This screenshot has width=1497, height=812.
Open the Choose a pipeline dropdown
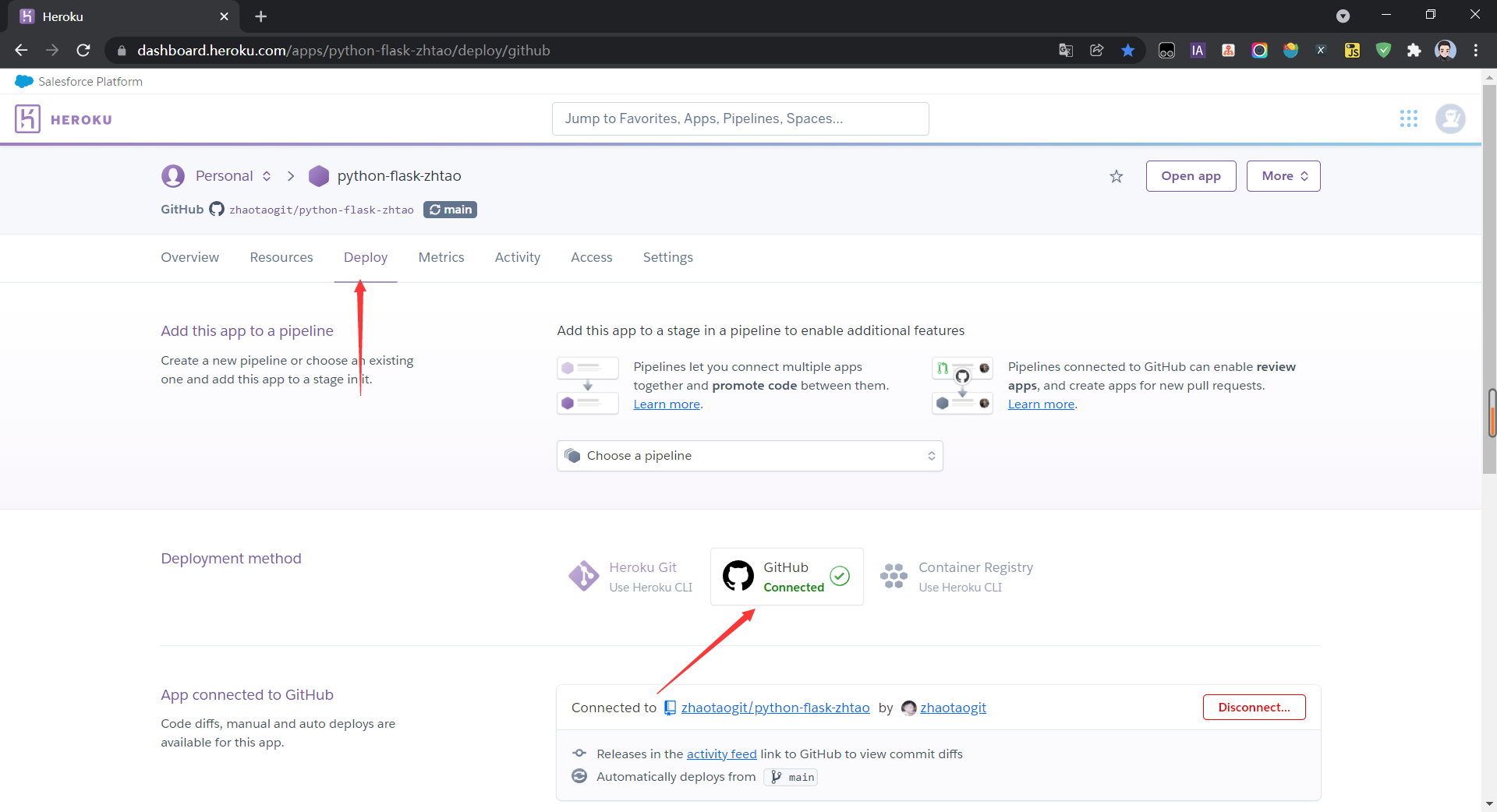tap(749, 456)
